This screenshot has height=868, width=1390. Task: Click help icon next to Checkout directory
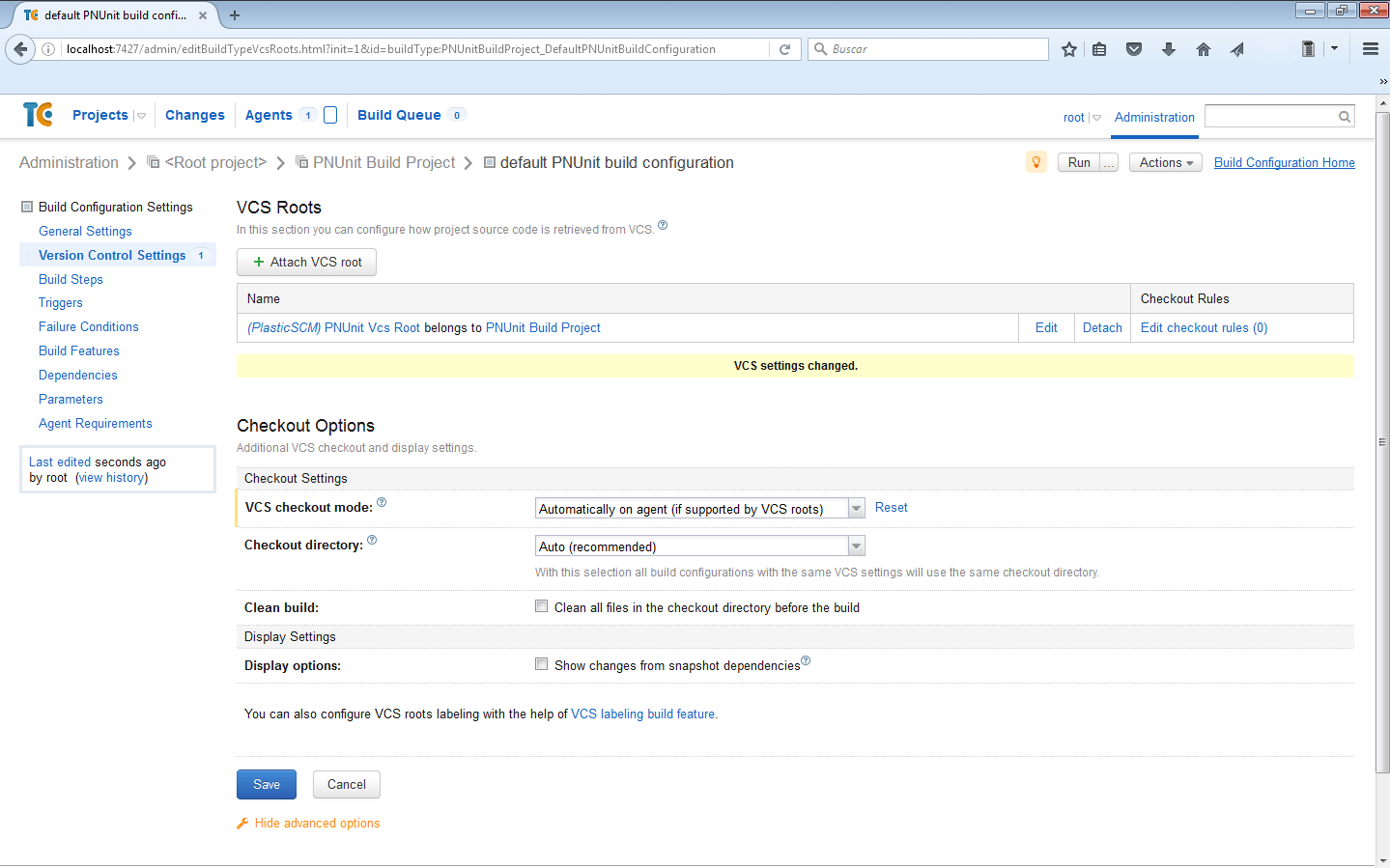click(x=372, y=541)
